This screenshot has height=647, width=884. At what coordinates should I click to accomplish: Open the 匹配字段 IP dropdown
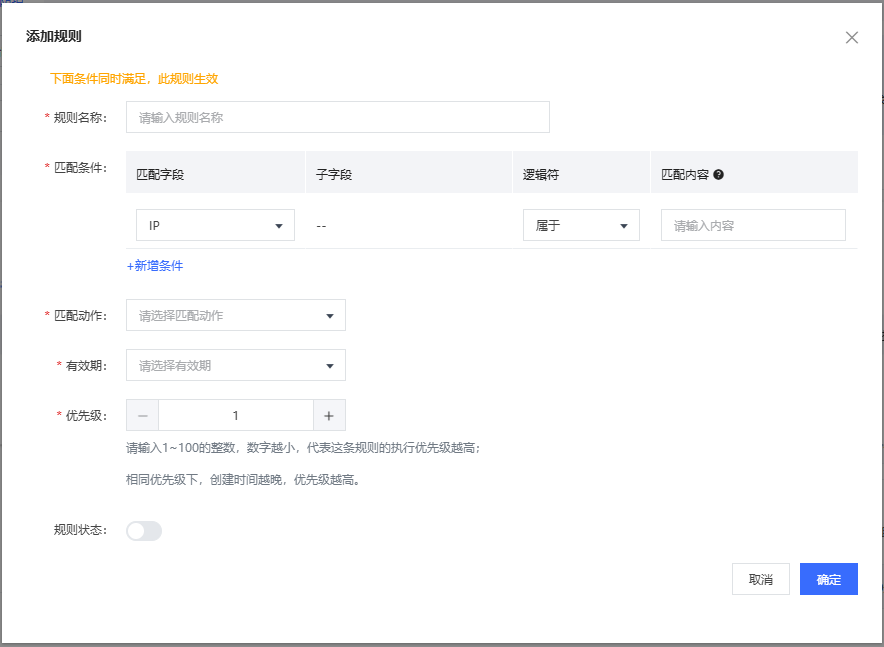click(x=215, y=226)
